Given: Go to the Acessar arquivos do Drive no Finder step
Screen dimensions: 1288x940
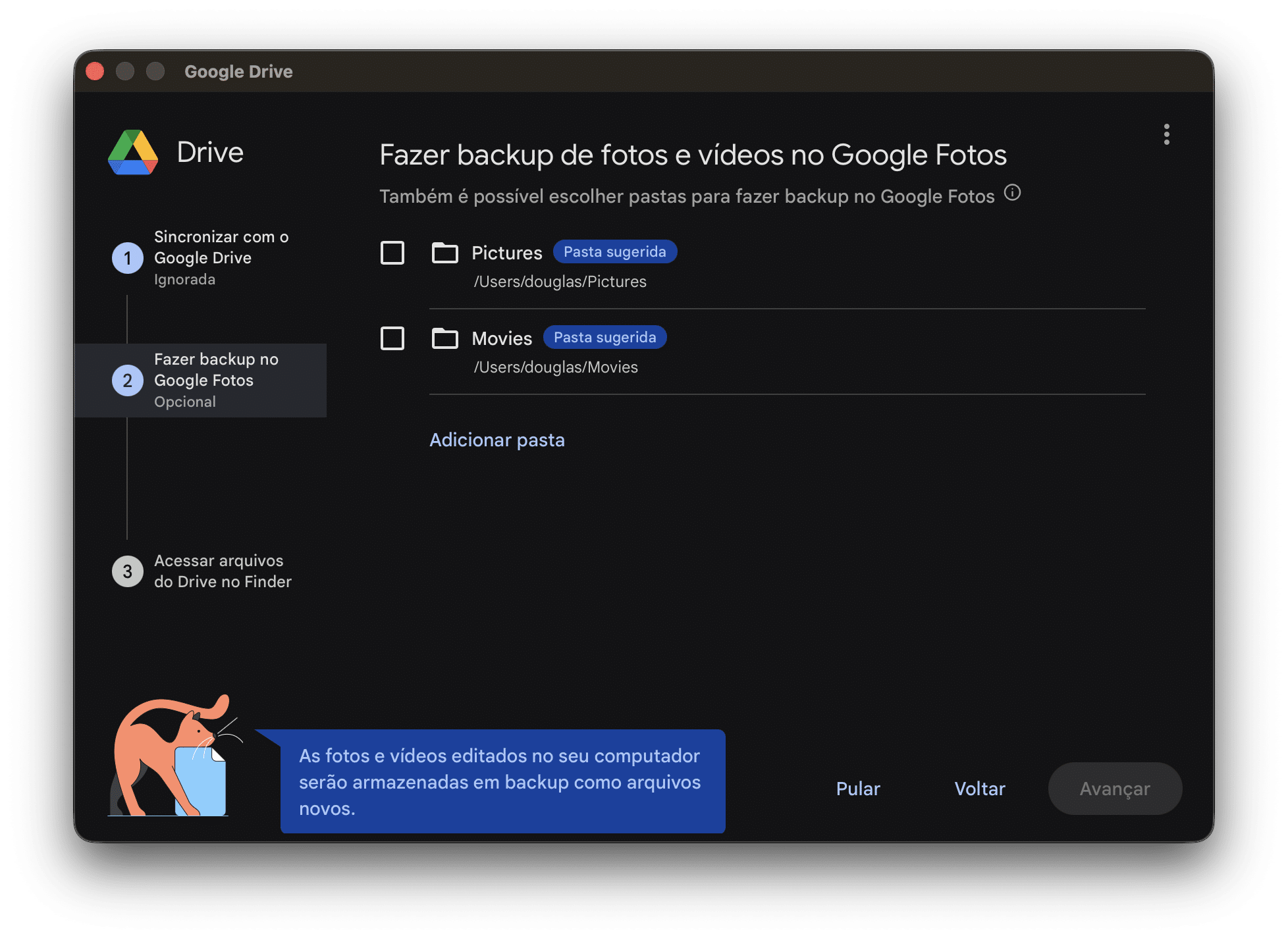Looking at the screenshot, I should pyautogui.click(x=222, y=571).
